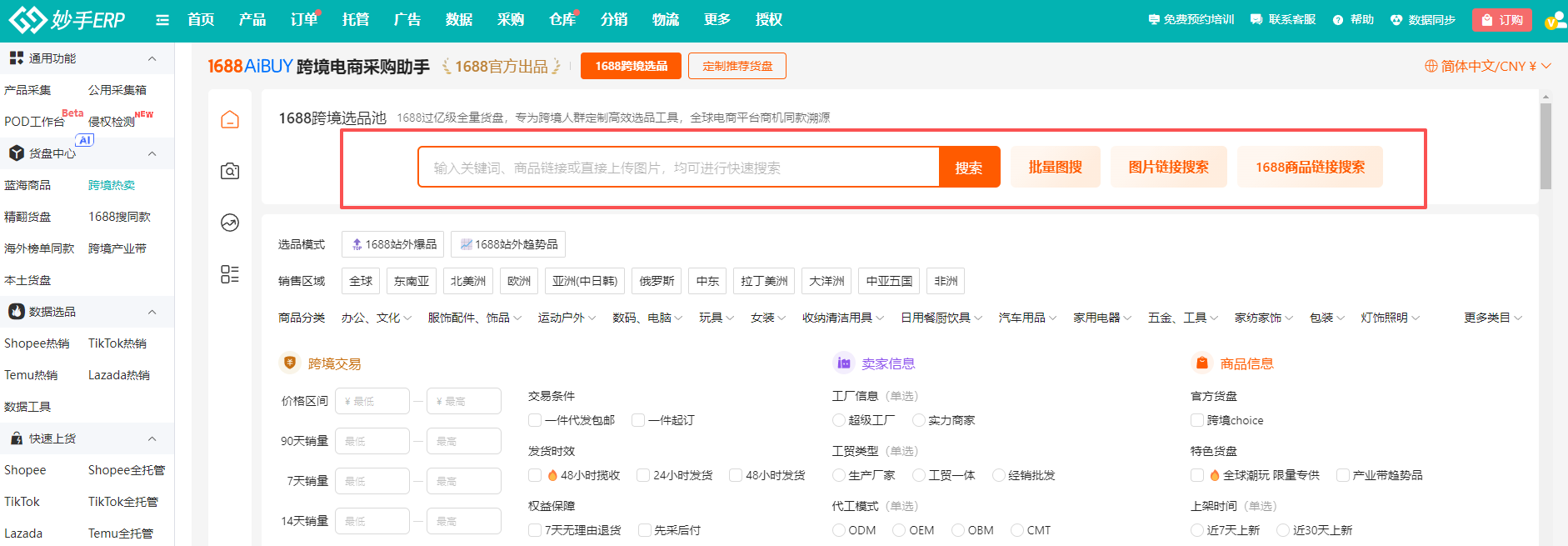Collapse the 通用功能 sidebar section

(152, 58)
